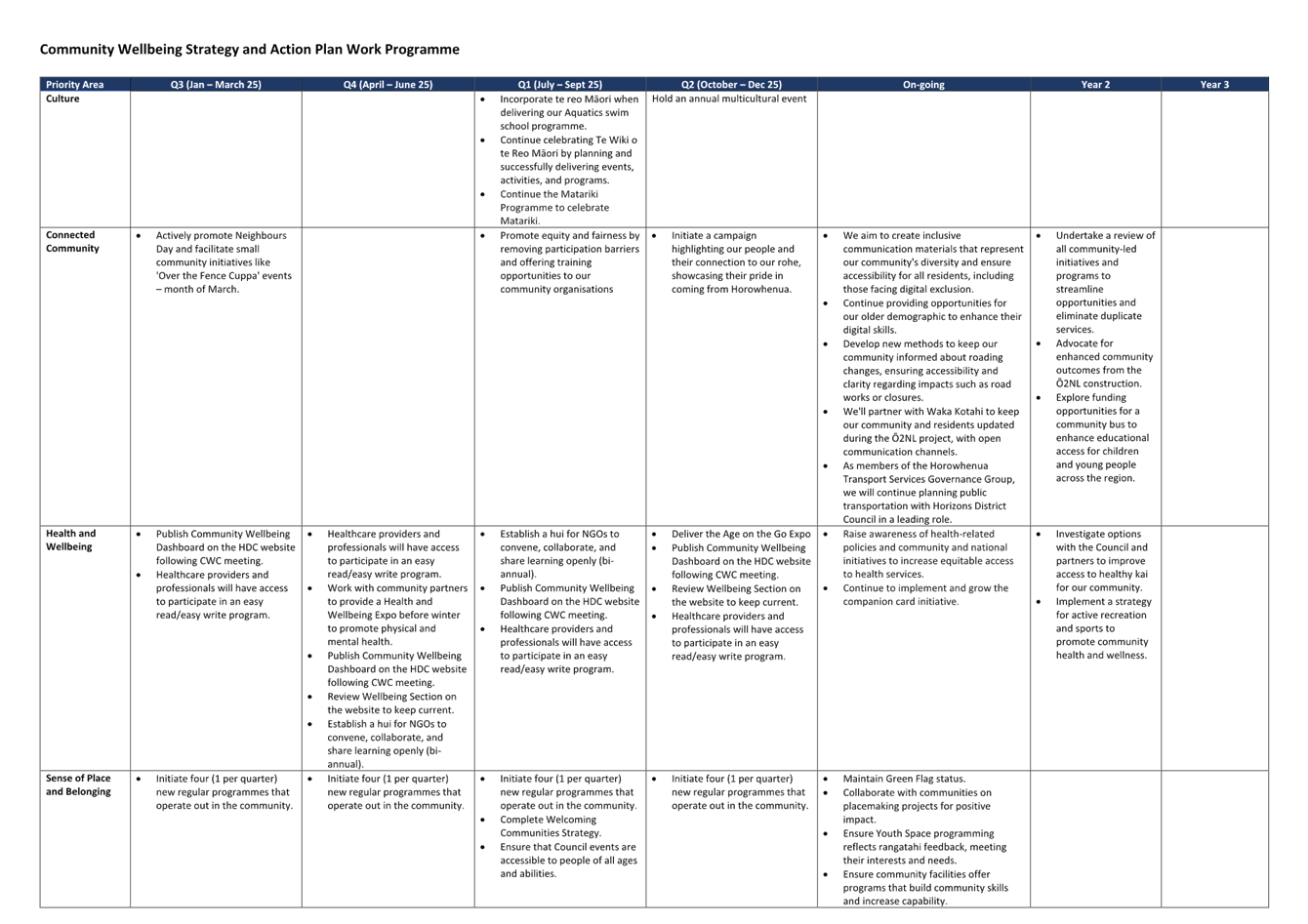Image resolution: width=1308 pixels, height=924 pixels.
Task: Click the title 'Community Wellbeing Strategy and Action Plan Work Programme'
Action: (249, 49)
